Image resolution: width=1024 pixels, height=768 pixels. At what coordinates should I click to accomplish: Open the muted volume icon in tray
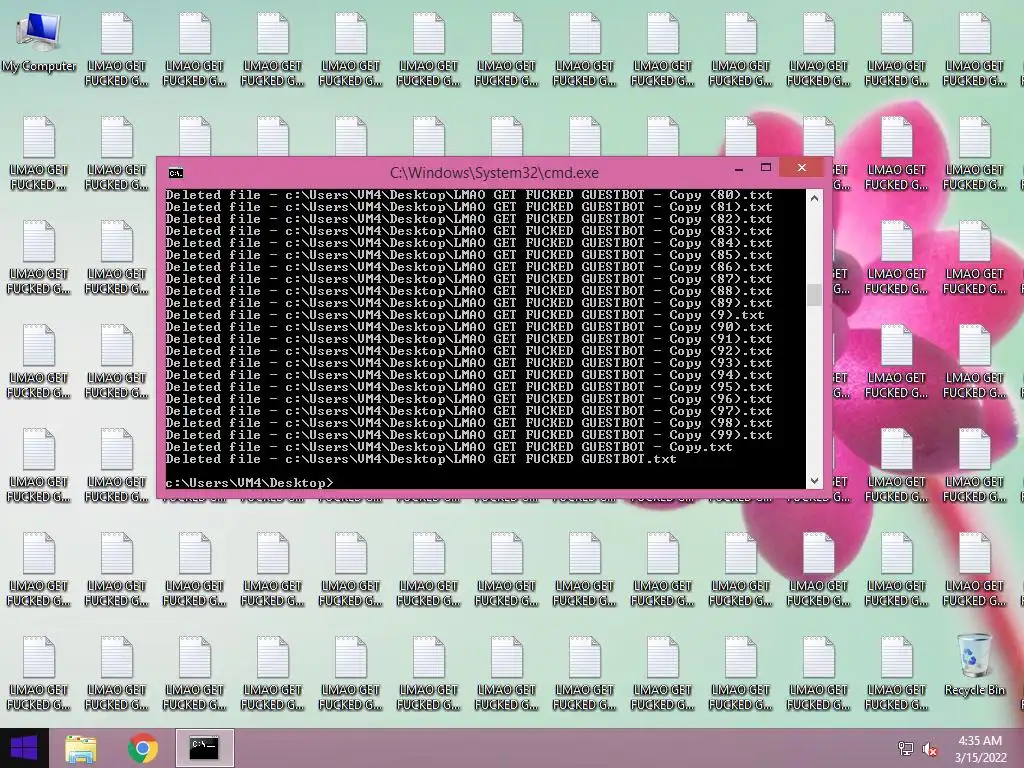pos(930,749)
